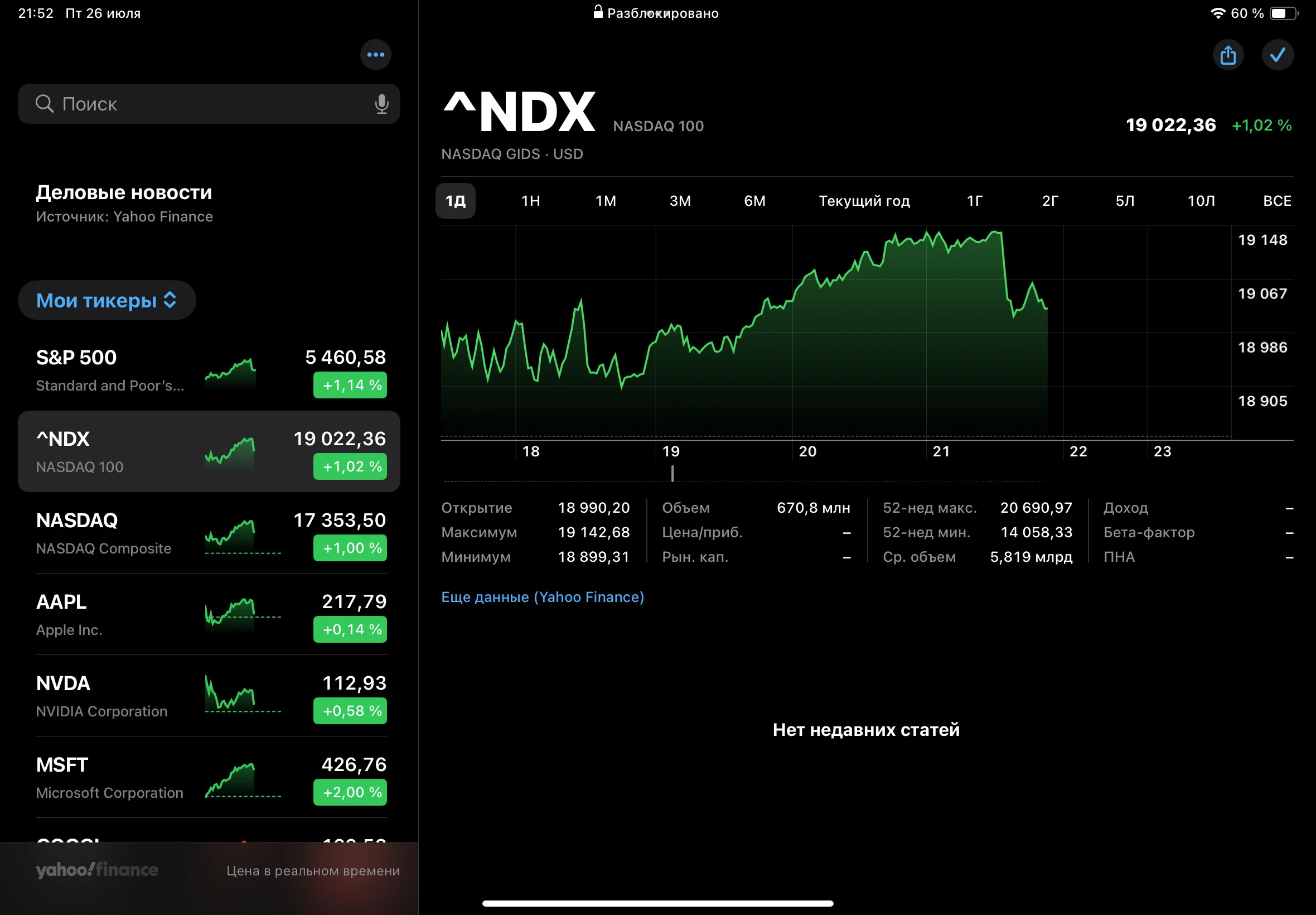Viewport: 1316px width, 915px height.
Task: Tap the Цена в реальном времени label
Action: coord(313,870)
